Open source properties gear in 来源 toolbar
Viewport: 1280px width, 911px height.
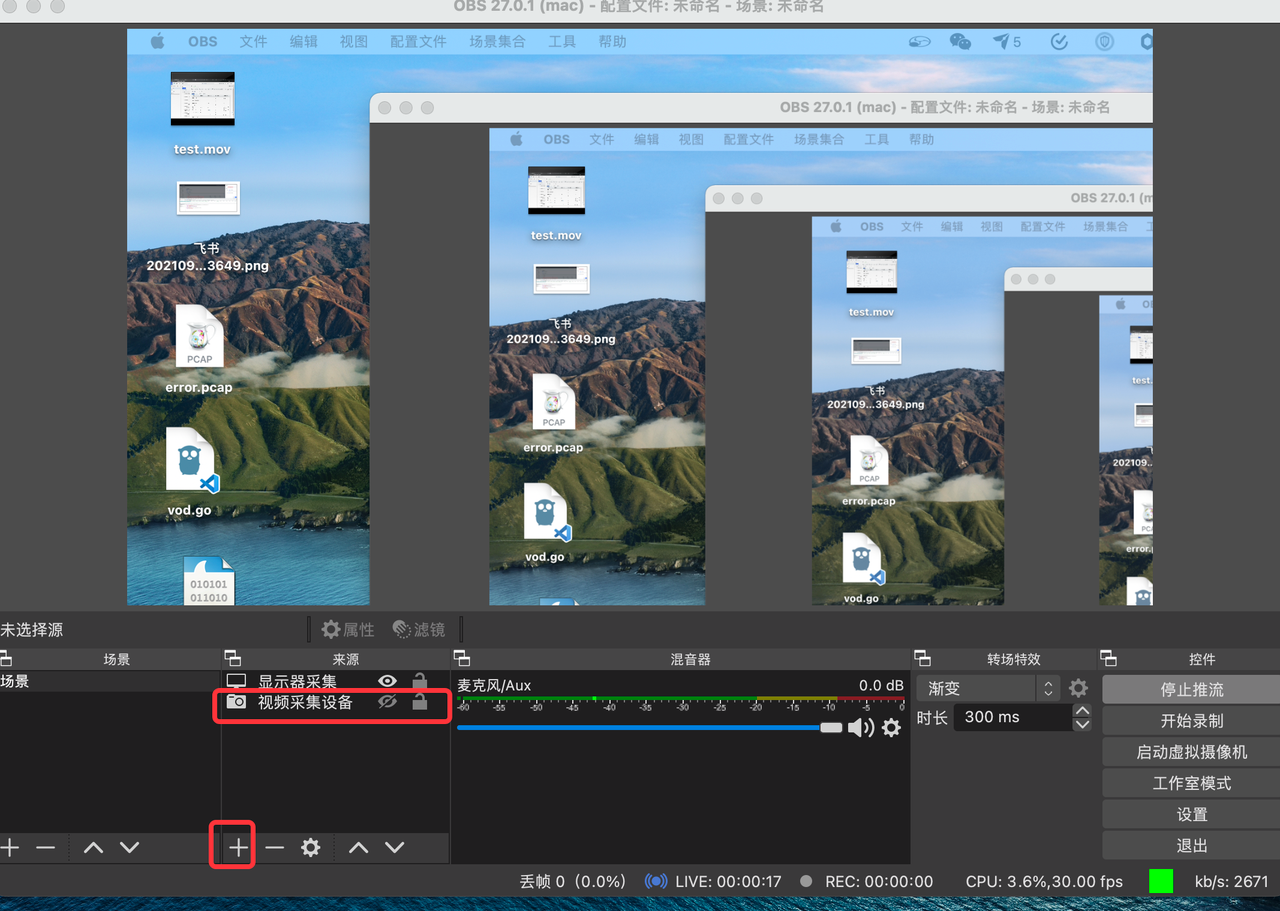pos(311,847)
